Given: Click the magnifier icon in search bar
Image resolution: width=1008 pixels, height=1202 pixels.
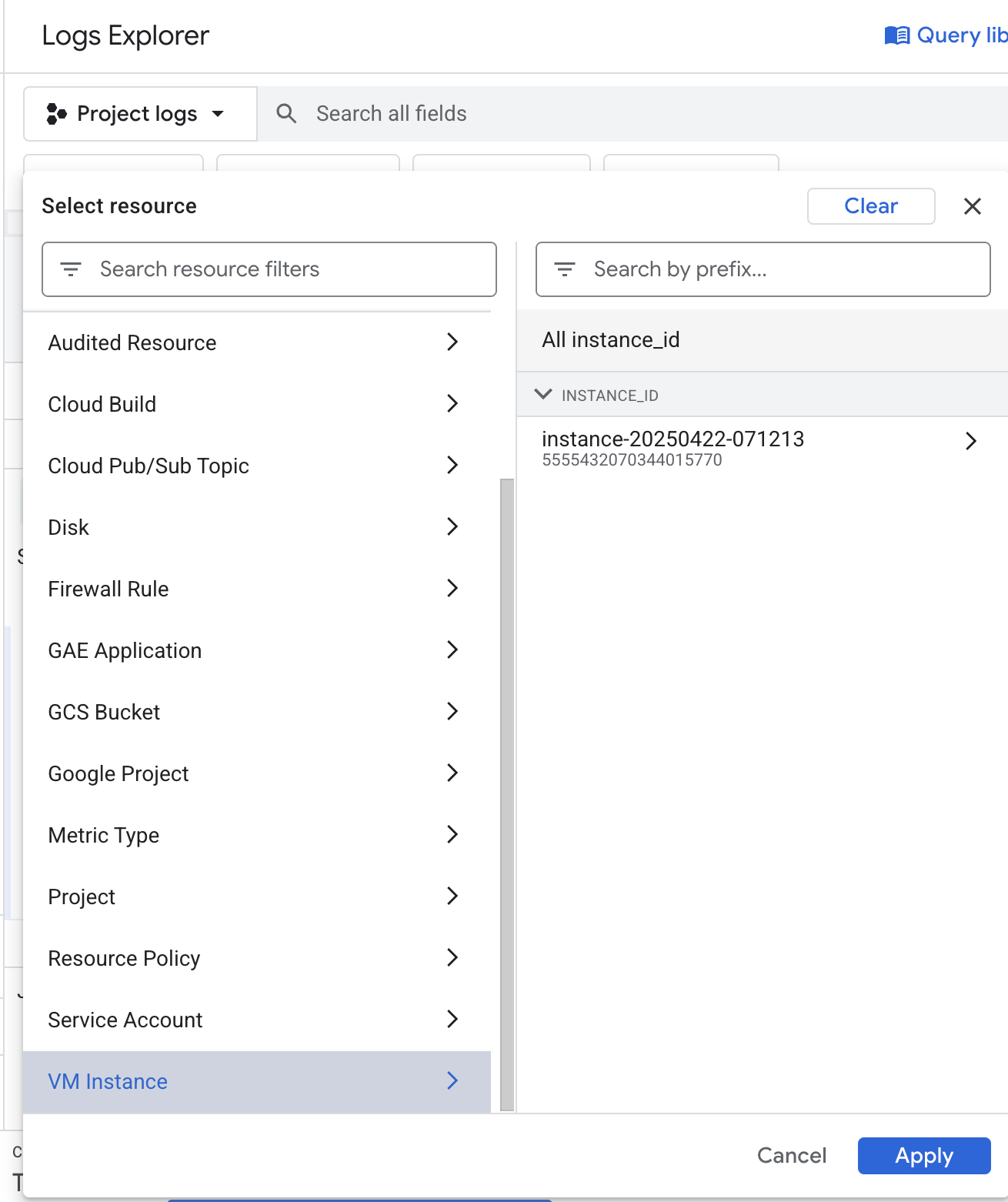Looking at the screenshot, I should click(286, 114).
